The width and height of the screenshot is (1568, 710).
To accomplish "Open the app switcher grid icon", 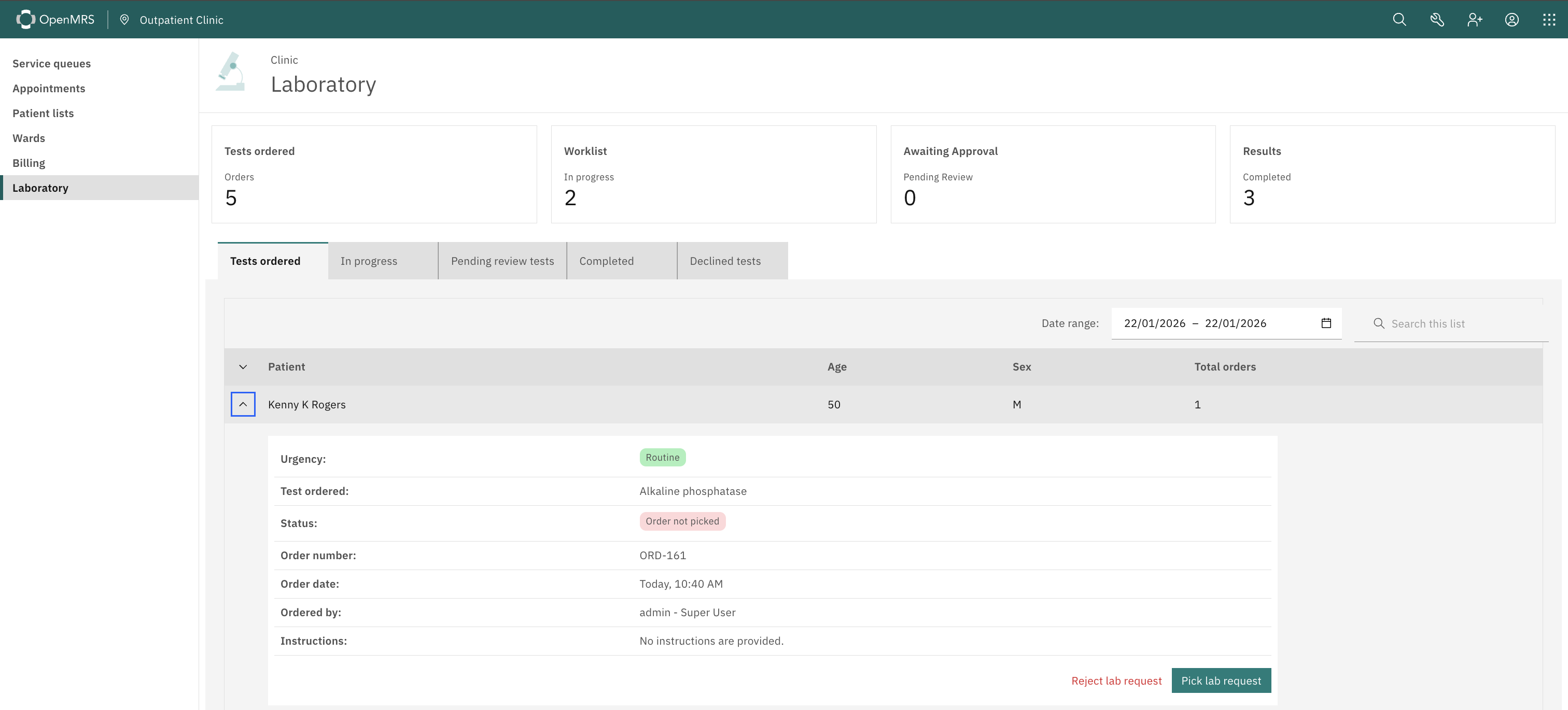I will click(x=1548, y=20).
